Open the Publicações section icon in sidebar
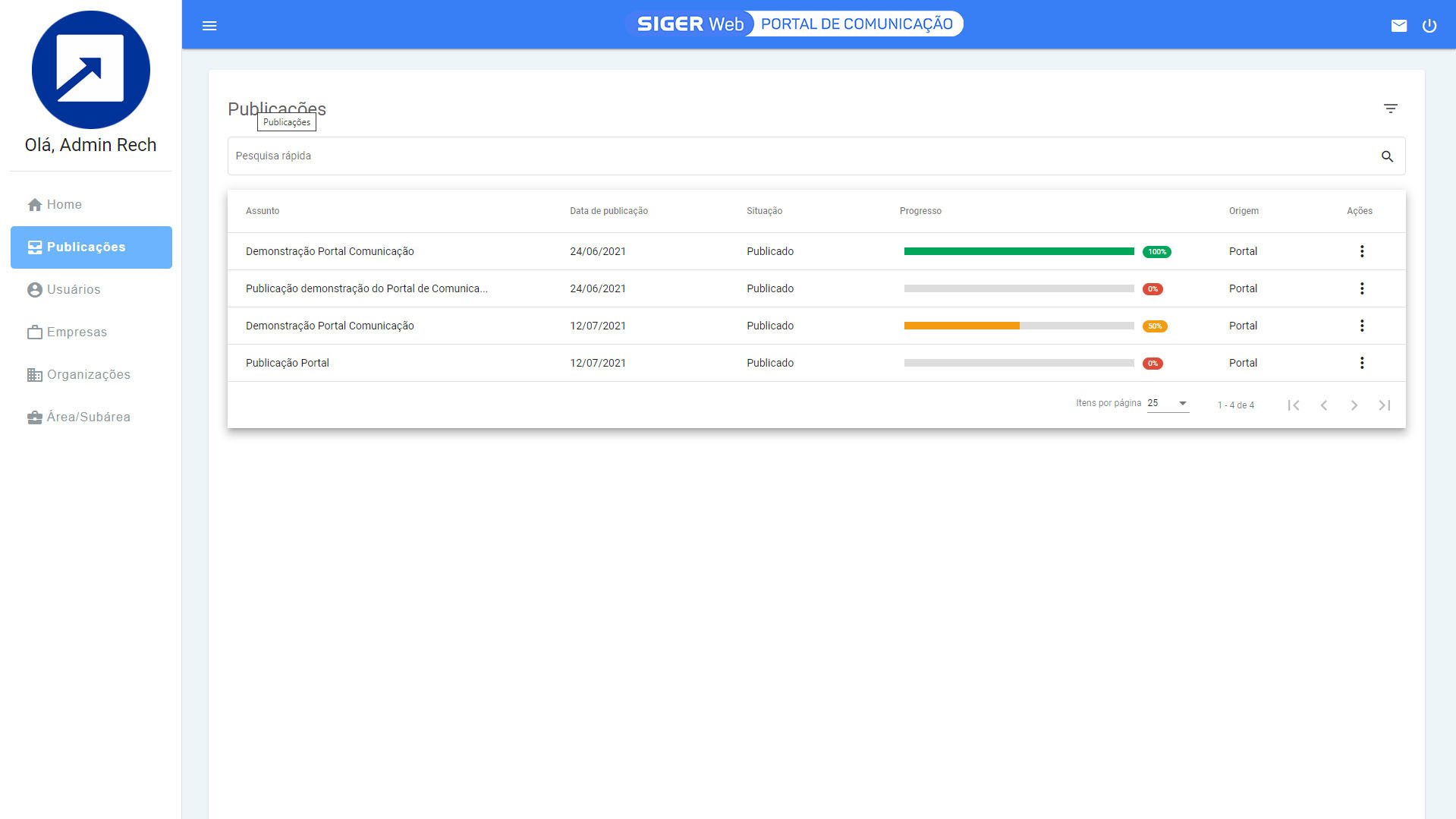The height and width of the screenshot is (819, 1456). click(33, 247)
